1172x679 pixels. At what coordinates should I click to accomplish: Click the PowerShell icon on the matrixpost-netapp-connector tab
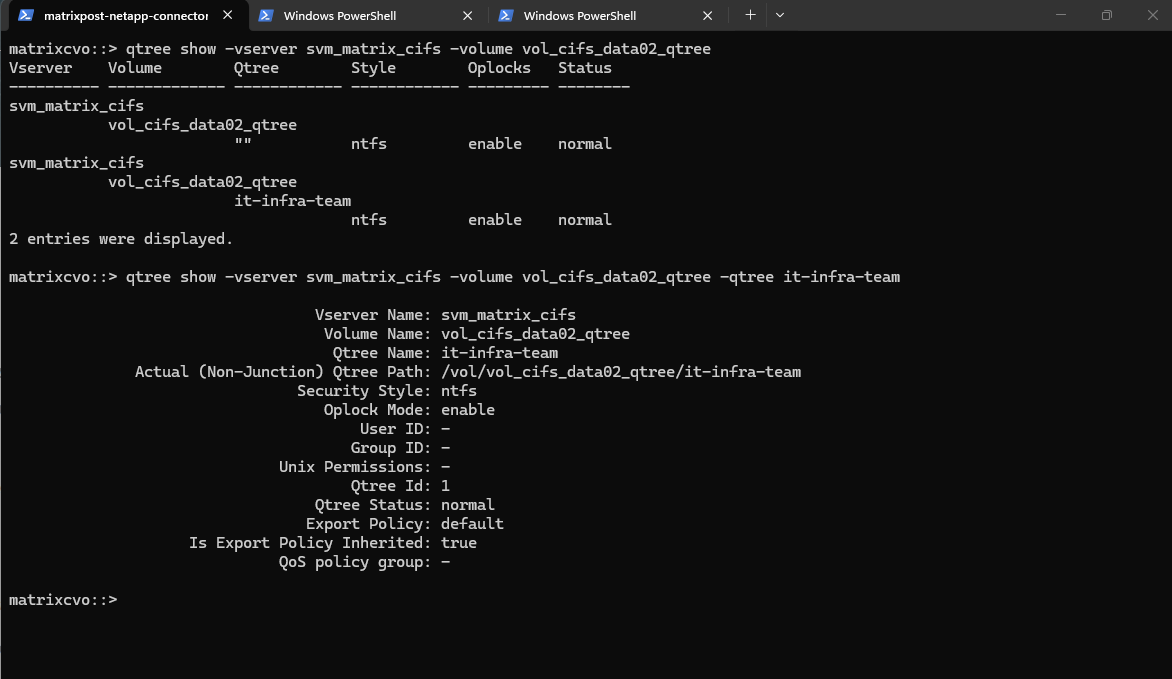pos(26,16)
